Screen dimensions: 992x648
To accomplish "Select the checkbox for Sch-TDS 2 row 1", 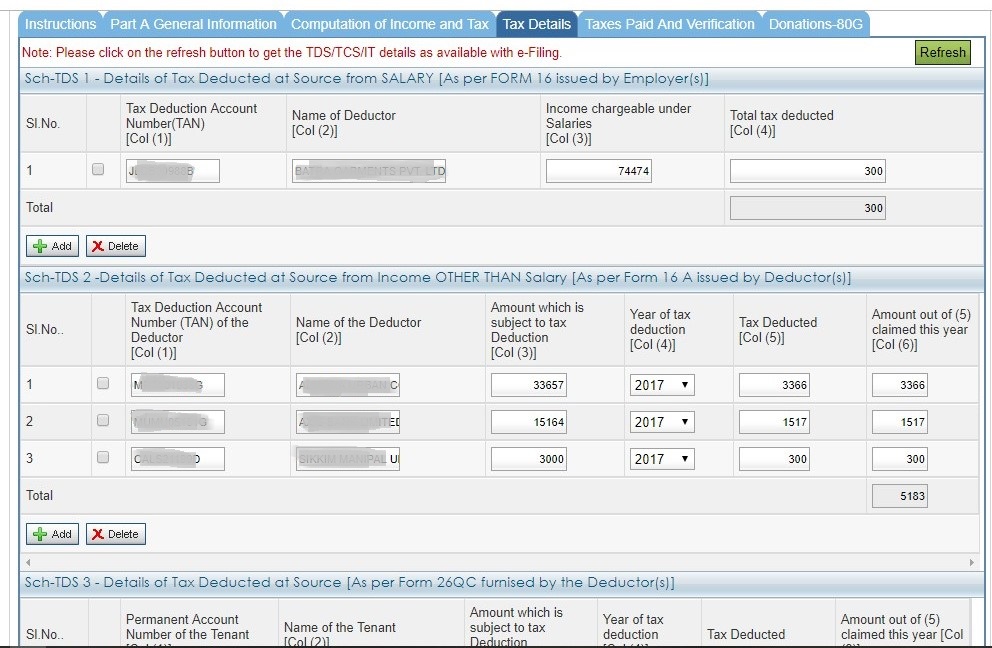I will 102,384.
